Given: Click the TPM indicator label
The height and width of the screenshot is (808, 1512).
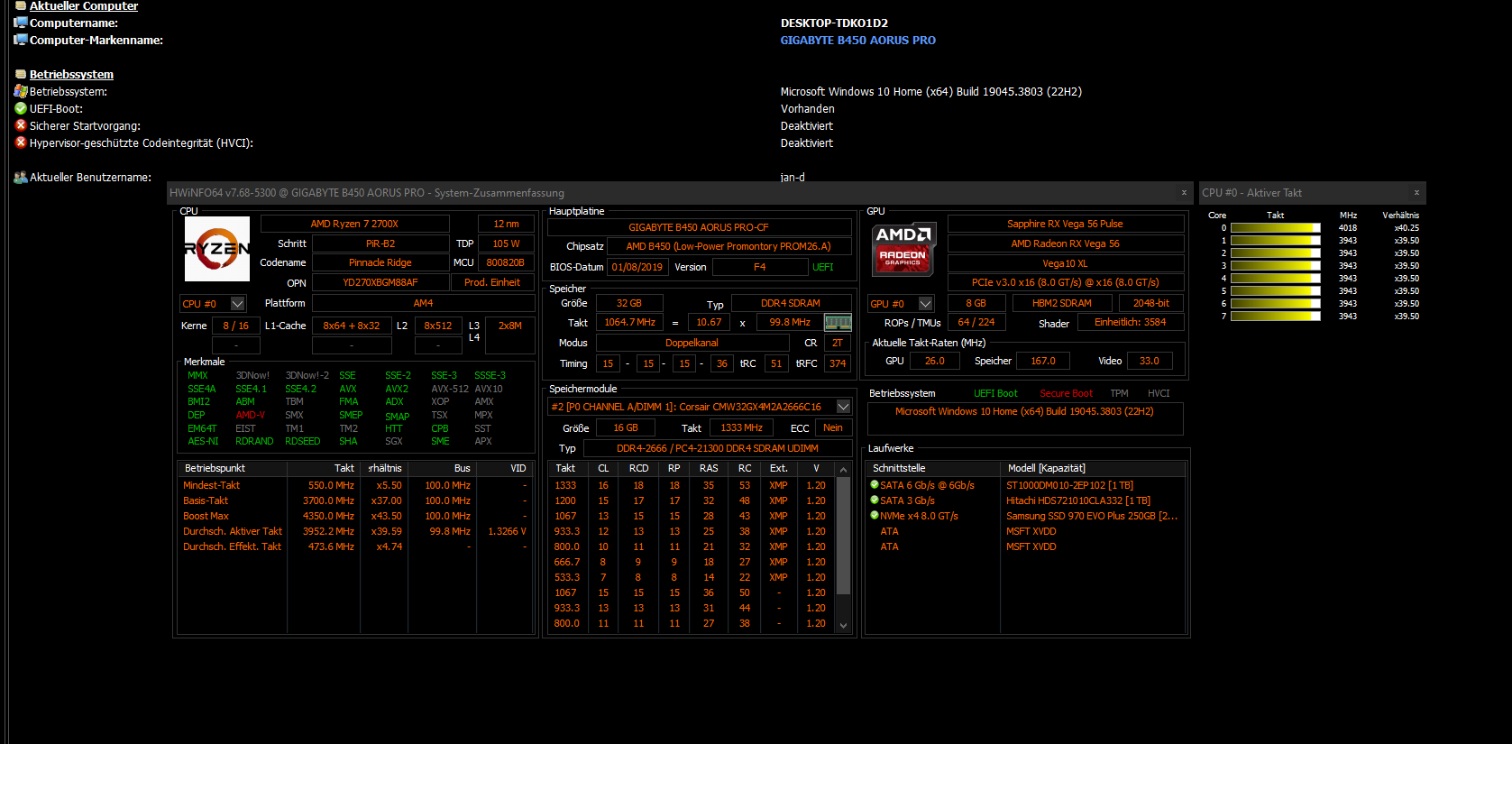Looking at the screenshot, I should (1119, 393).
